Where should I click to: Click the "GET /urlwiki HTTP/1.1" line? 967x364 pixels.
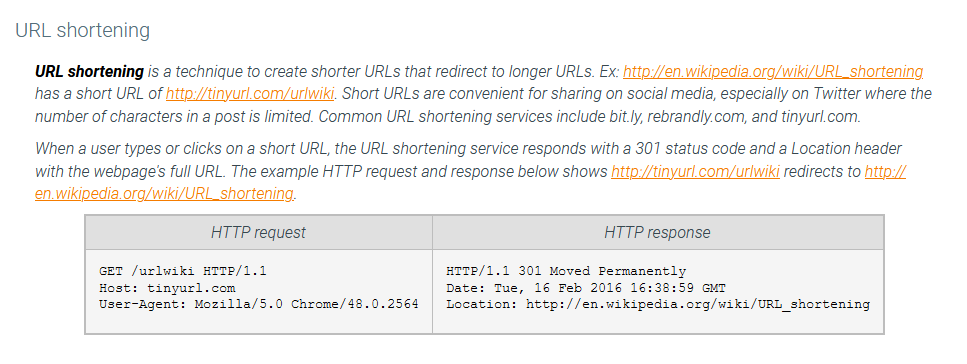[x=183, y=271]
